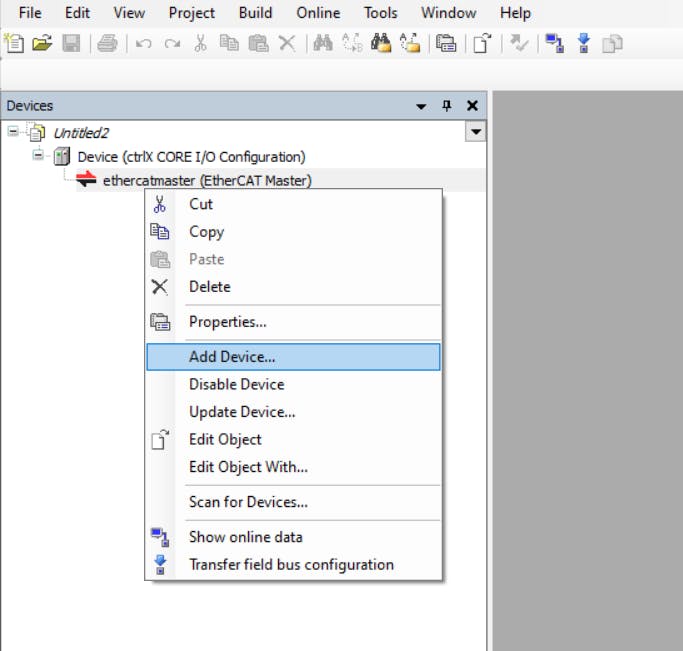Choose Disable Device in the context menu
The height and width of the screenshot is (651, 683).
[294, 385]
